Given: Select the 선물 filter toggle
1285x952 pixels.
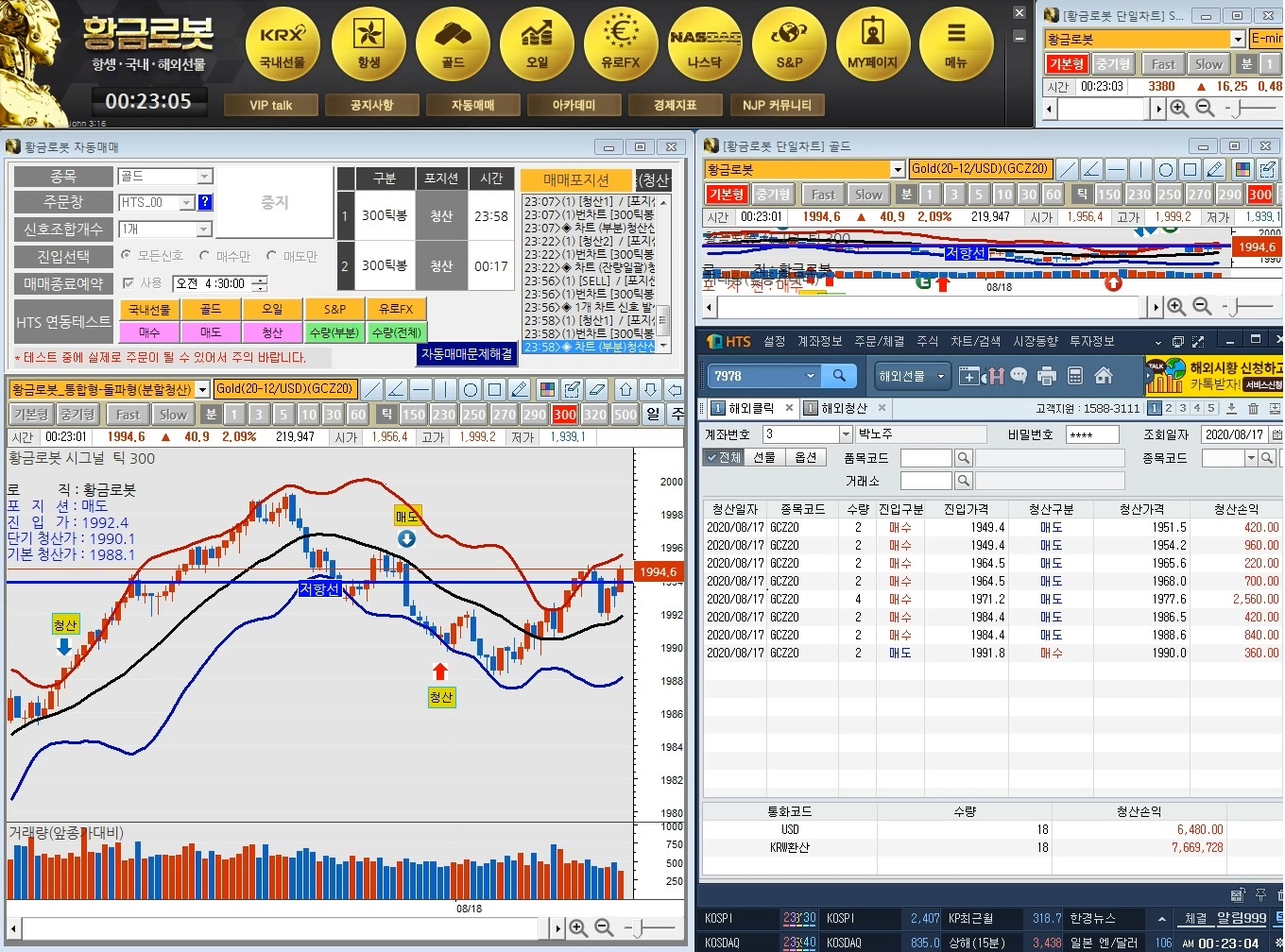Looking at the screenshot, I should [x=764, y=457].
